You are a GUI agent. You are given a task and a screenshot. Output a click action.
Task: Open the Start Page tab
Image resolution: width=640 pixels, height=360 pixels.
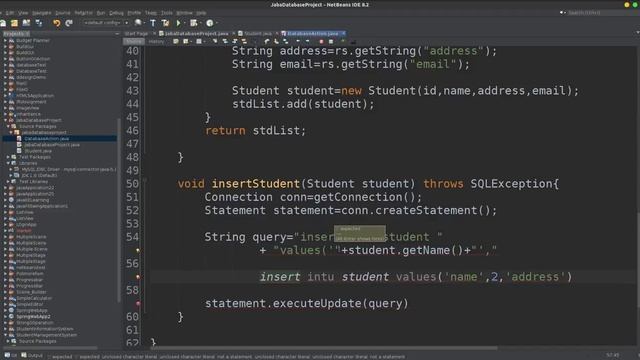coord(136,33)
